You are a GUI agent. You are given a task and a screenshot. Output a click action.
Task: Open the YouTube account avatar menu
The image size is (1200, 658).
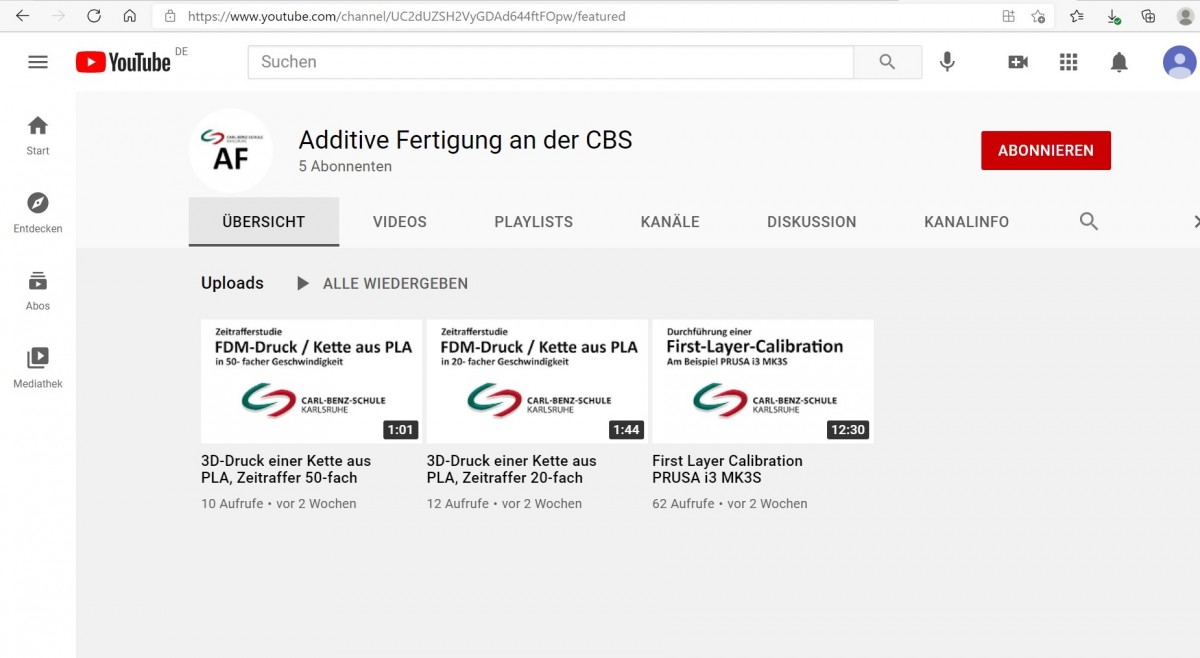pyautogui.click(x=1179, y=62)
